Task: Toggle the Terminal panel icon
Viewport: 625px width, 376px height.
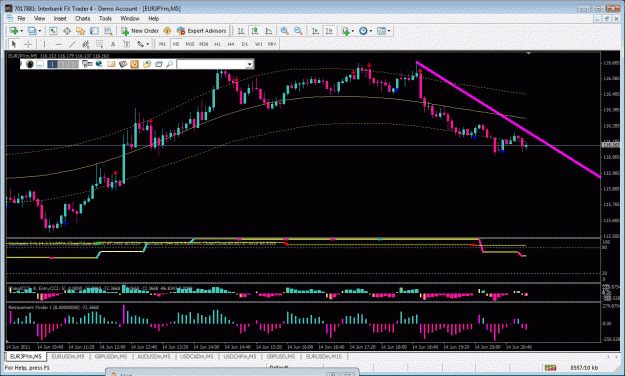Action: coord(94,31)
